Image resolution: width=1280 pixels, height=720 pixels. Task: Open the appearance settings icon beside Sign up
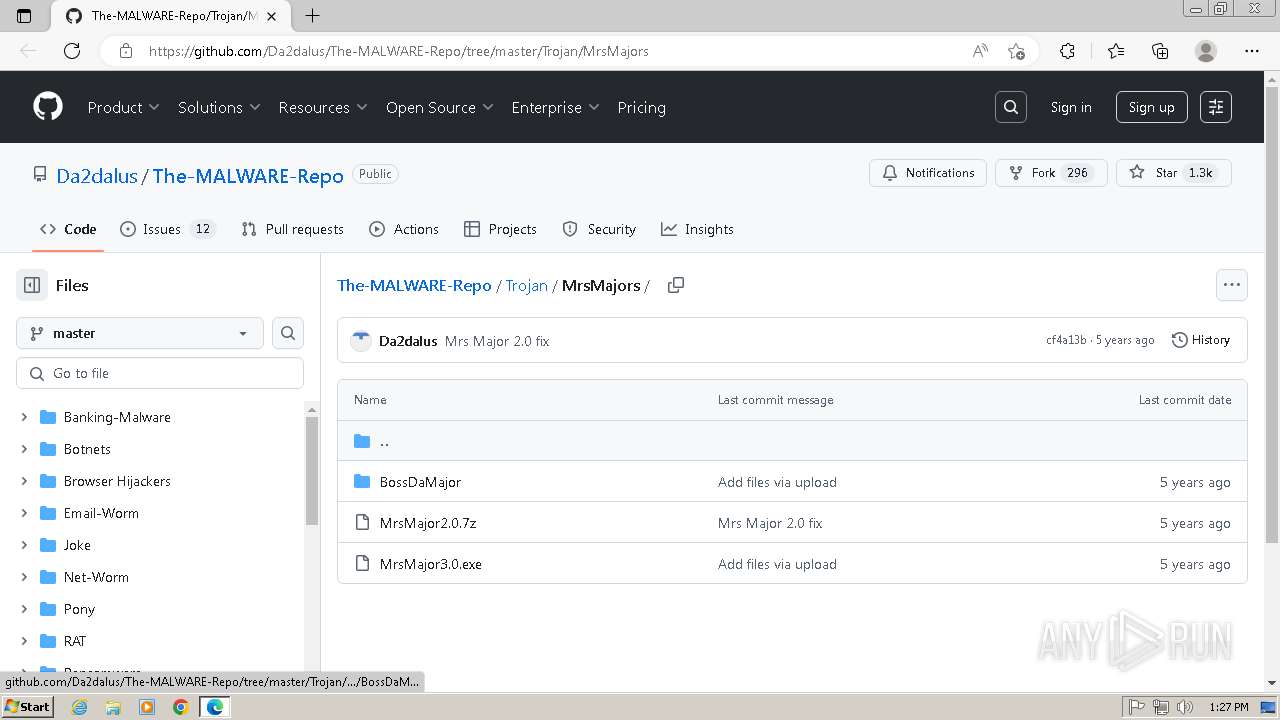point(1216,107)
